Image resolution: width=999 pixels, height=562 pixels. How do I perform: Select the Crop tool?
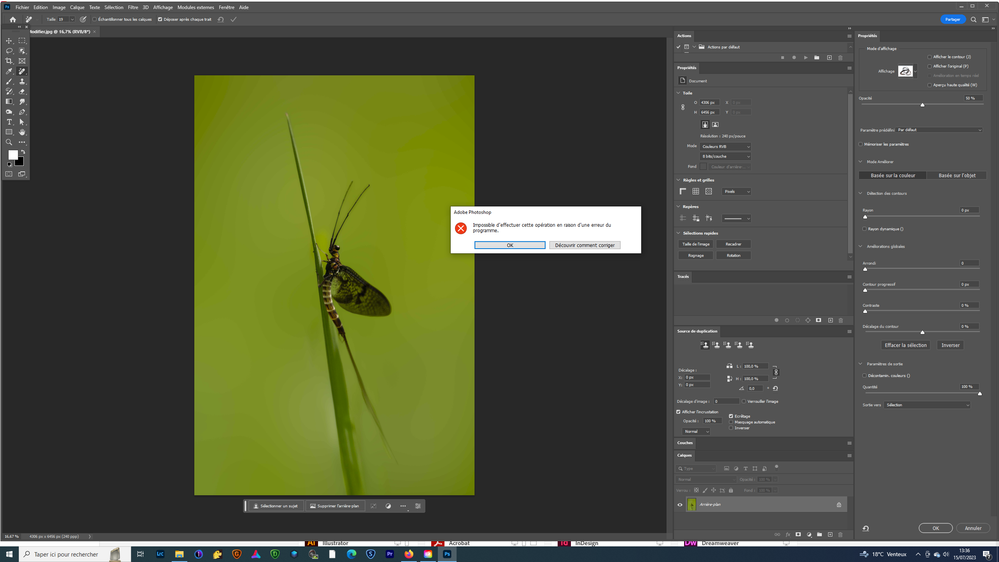[x=10, y=61]
